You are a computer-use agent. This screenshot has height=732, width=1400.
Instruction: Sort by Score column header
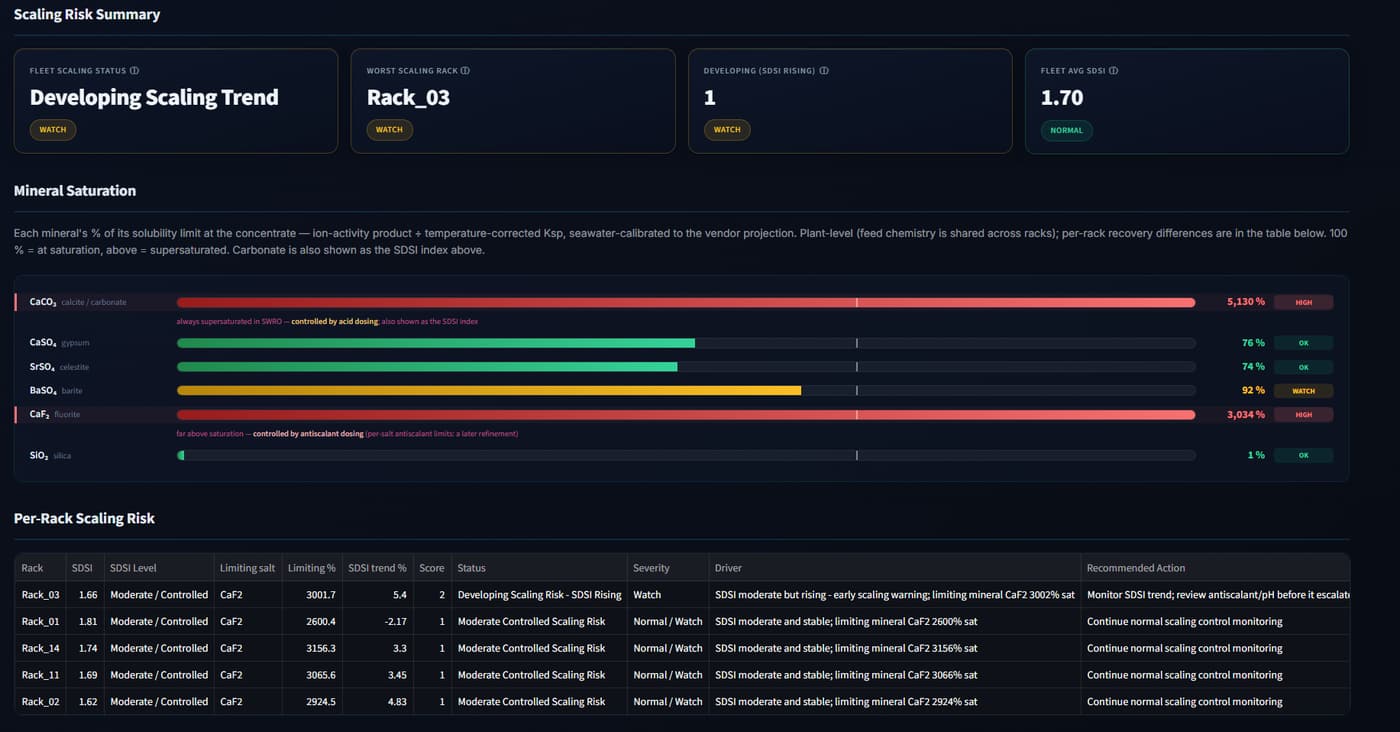tap(432, 568)
